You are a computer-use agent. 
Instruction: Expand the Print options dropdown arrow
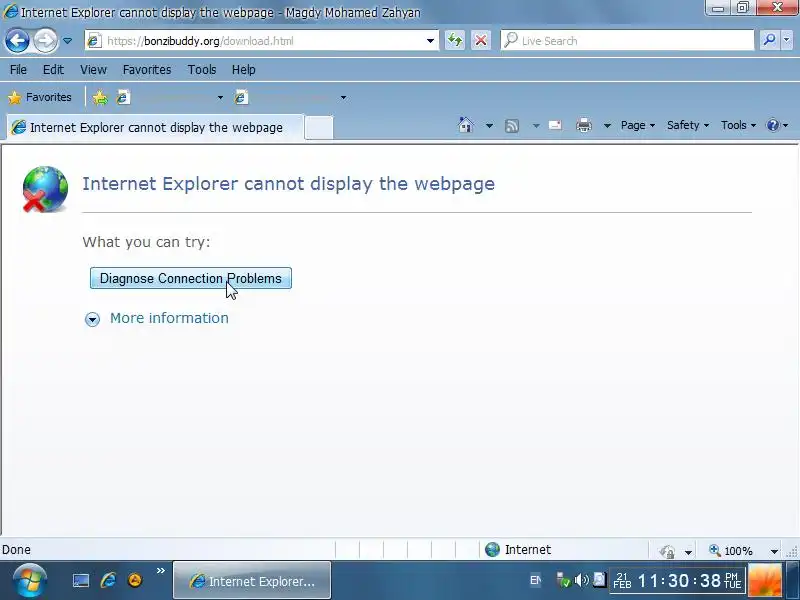point(607,126)
